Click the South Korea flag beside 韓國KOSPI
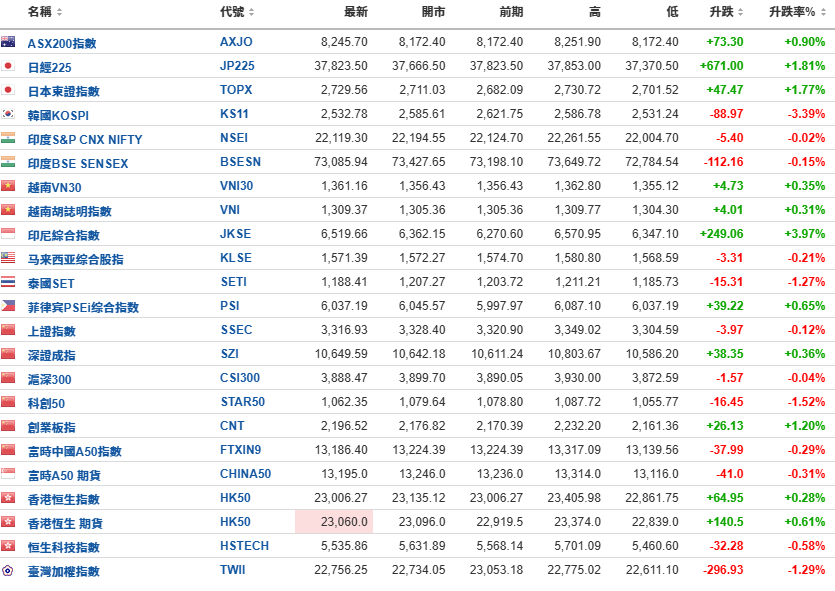This screenshot has width=835, height=591. click(x=7, y=113)
